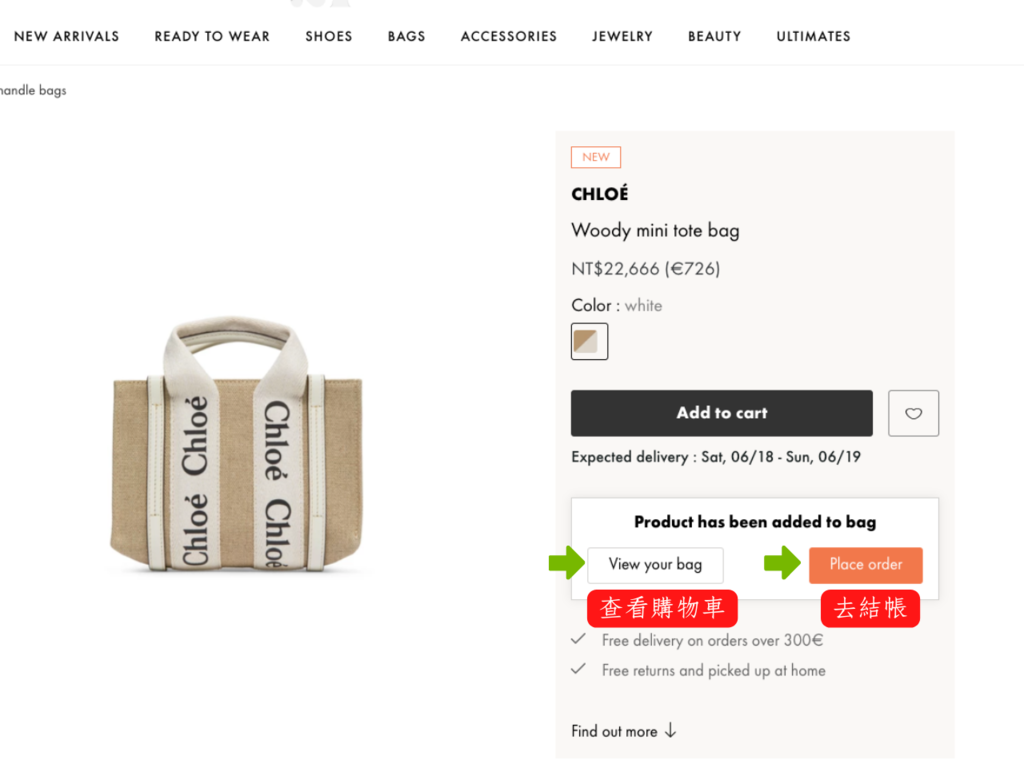Click the Chloé Woody tote product image

pyautogui.click(x=235, y=445)
